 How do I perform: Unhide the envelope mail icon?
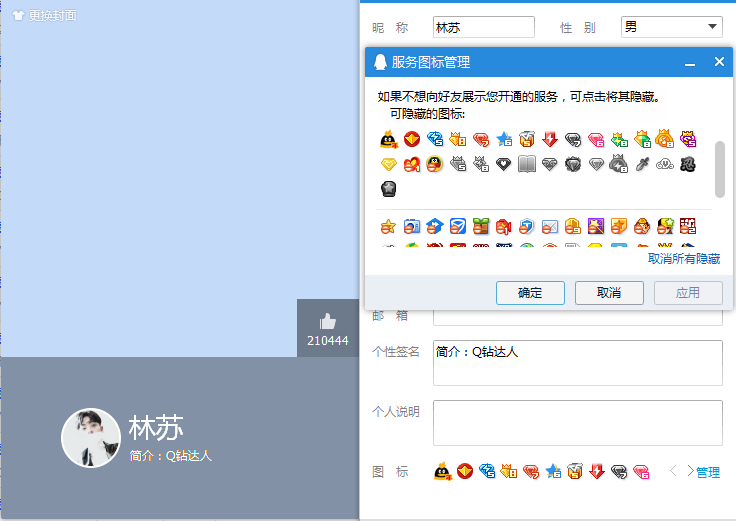(550, 227)
